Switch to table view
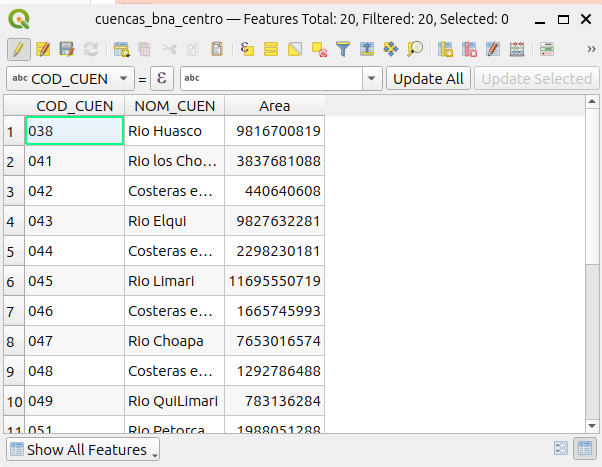Viewport: 602px width, 467px height. coord(582,449)
